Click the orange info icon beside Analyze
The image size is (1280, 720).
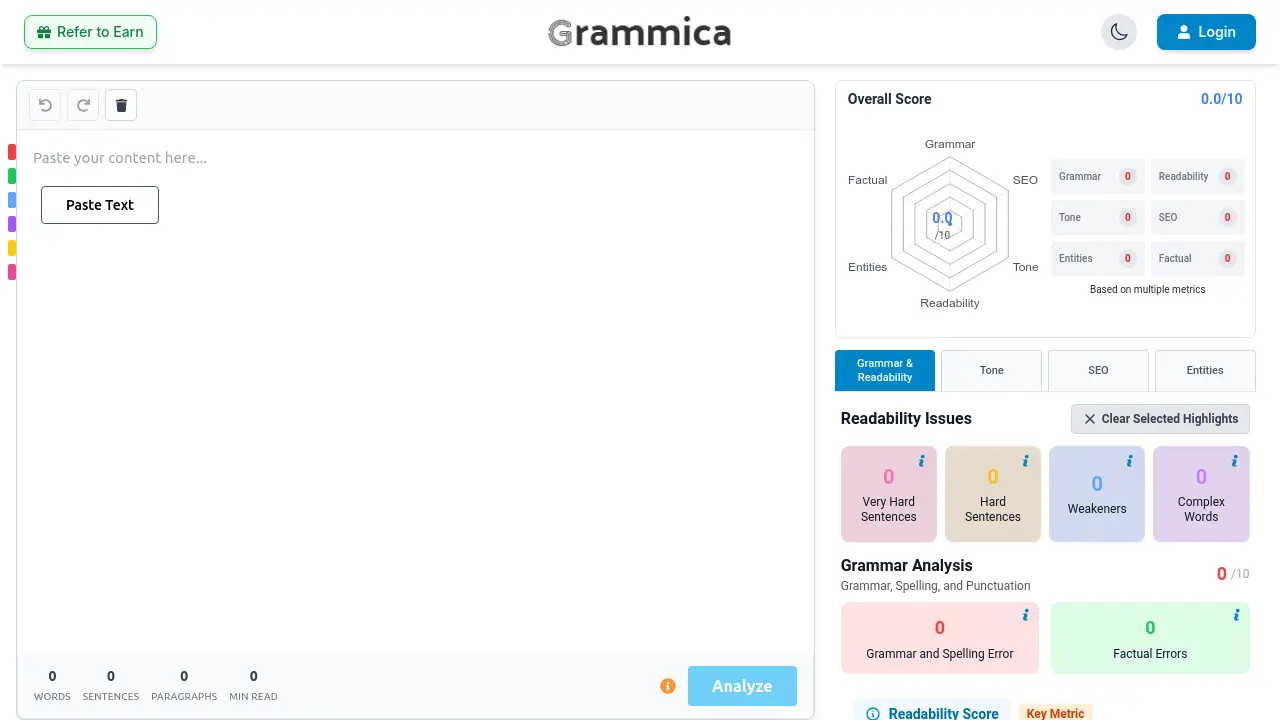668,686
